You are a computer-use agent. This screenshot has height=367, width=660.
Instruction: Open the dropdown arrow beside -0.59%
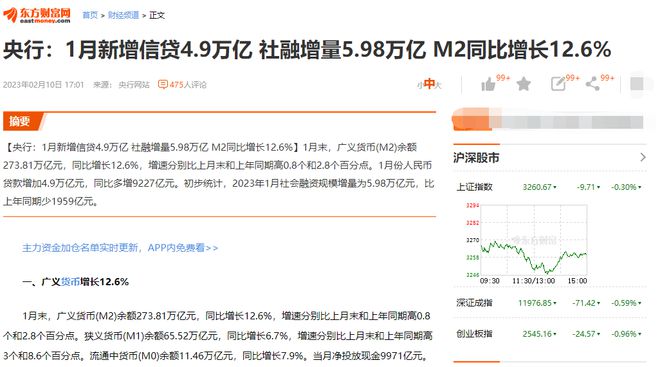pos(640,303)
